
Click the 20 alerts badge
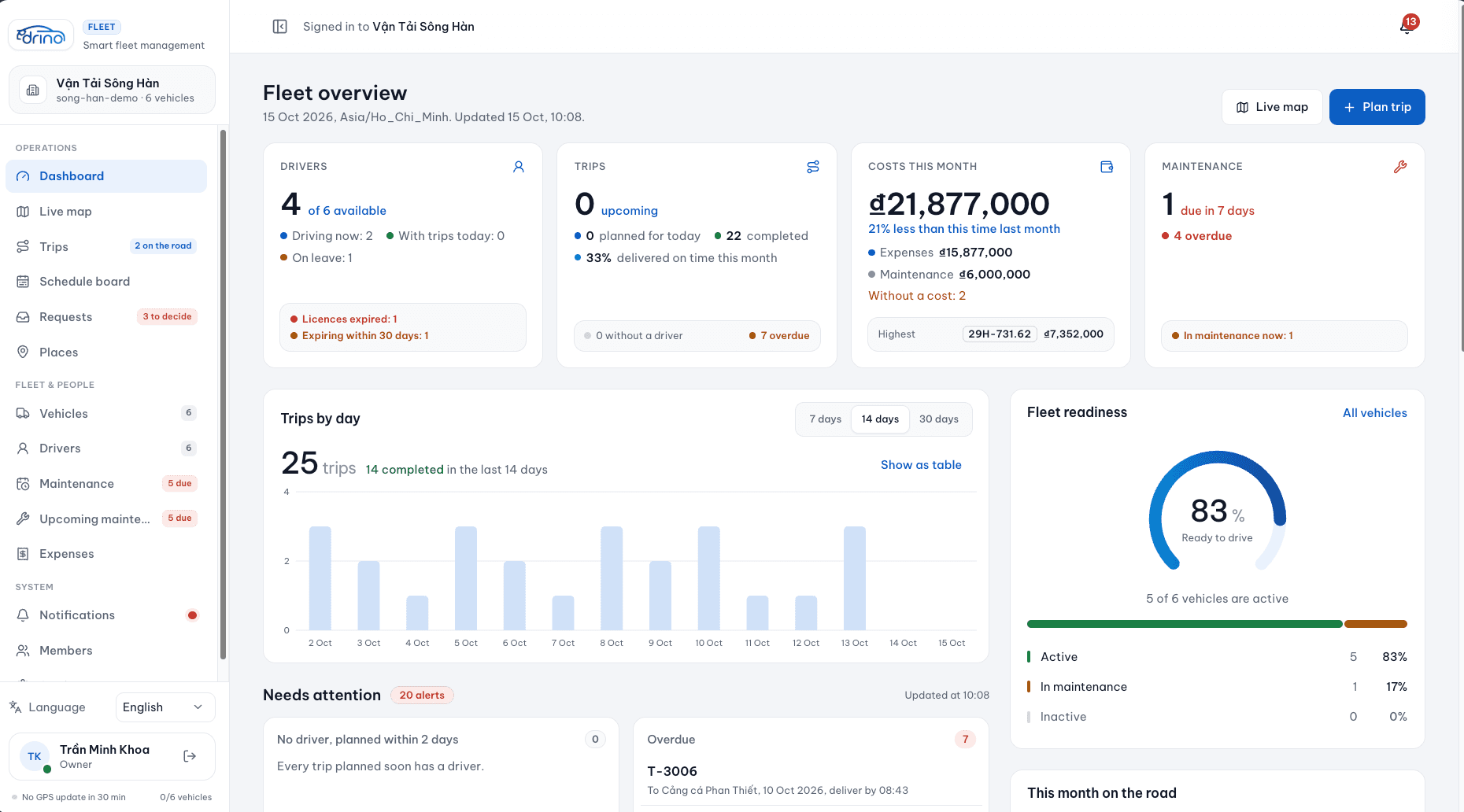coord(422,696)
